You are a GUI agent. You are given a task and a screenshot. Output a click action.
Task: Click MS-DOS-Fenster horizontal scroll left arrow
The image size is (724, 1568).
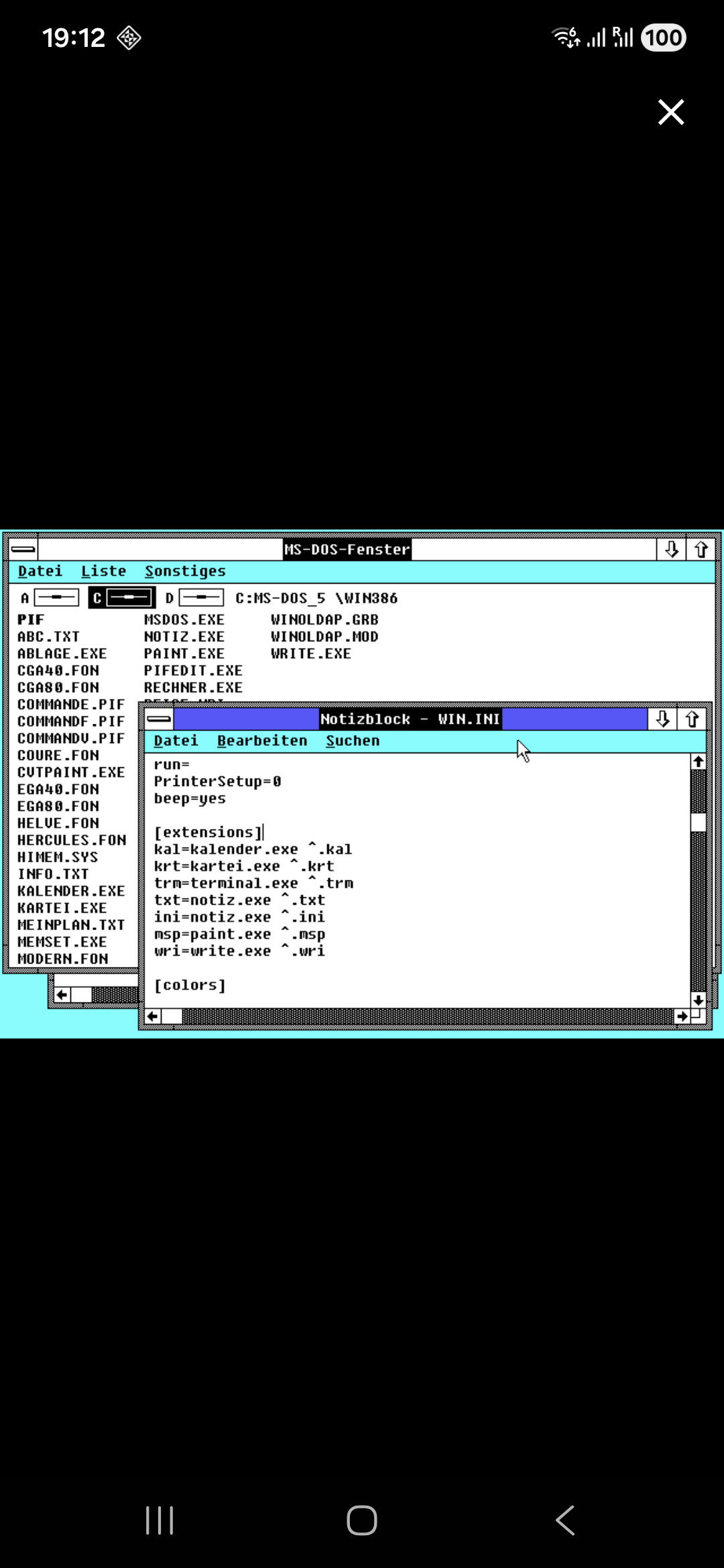pos(62,995)
